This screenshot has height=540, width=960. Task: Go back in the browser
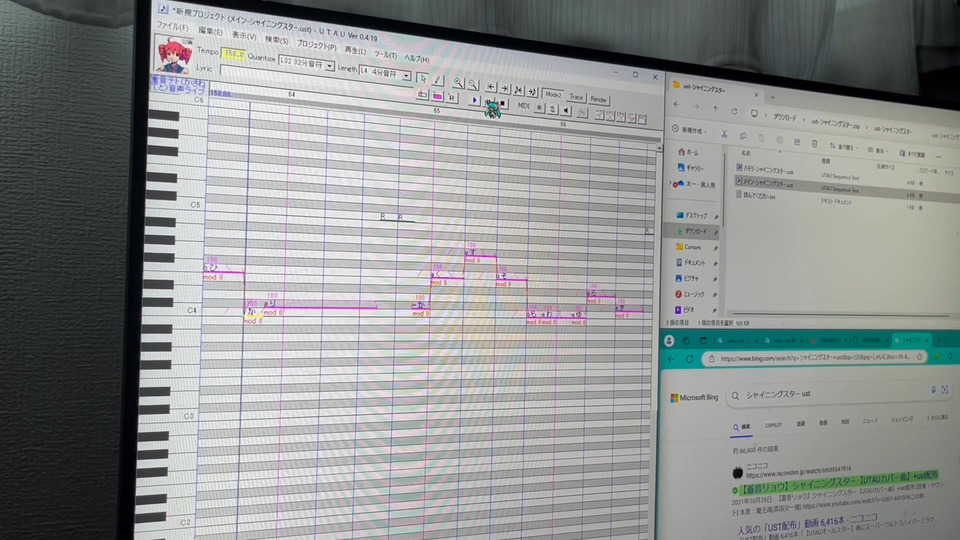click(671, 359)
